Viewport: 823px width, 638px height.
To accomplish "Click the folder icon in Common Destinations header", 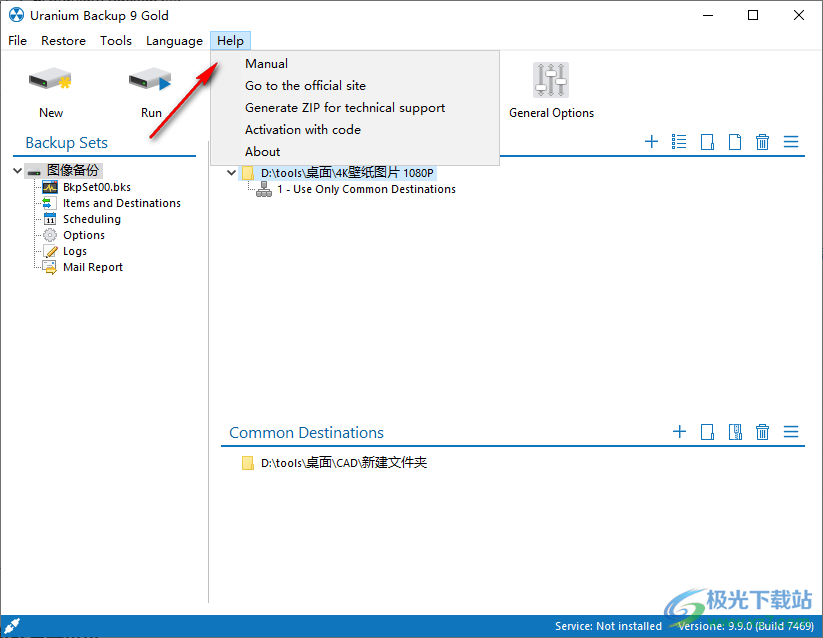I will (707, 432).
